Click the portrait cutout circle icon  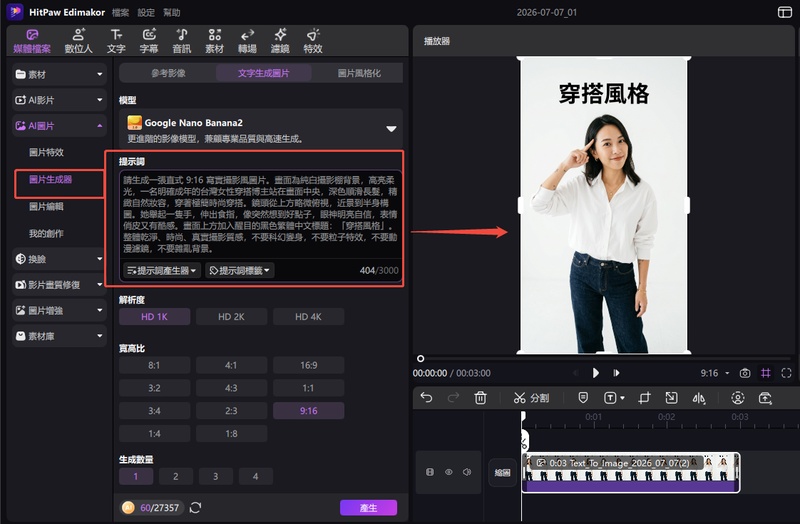(x=738, y=398)
